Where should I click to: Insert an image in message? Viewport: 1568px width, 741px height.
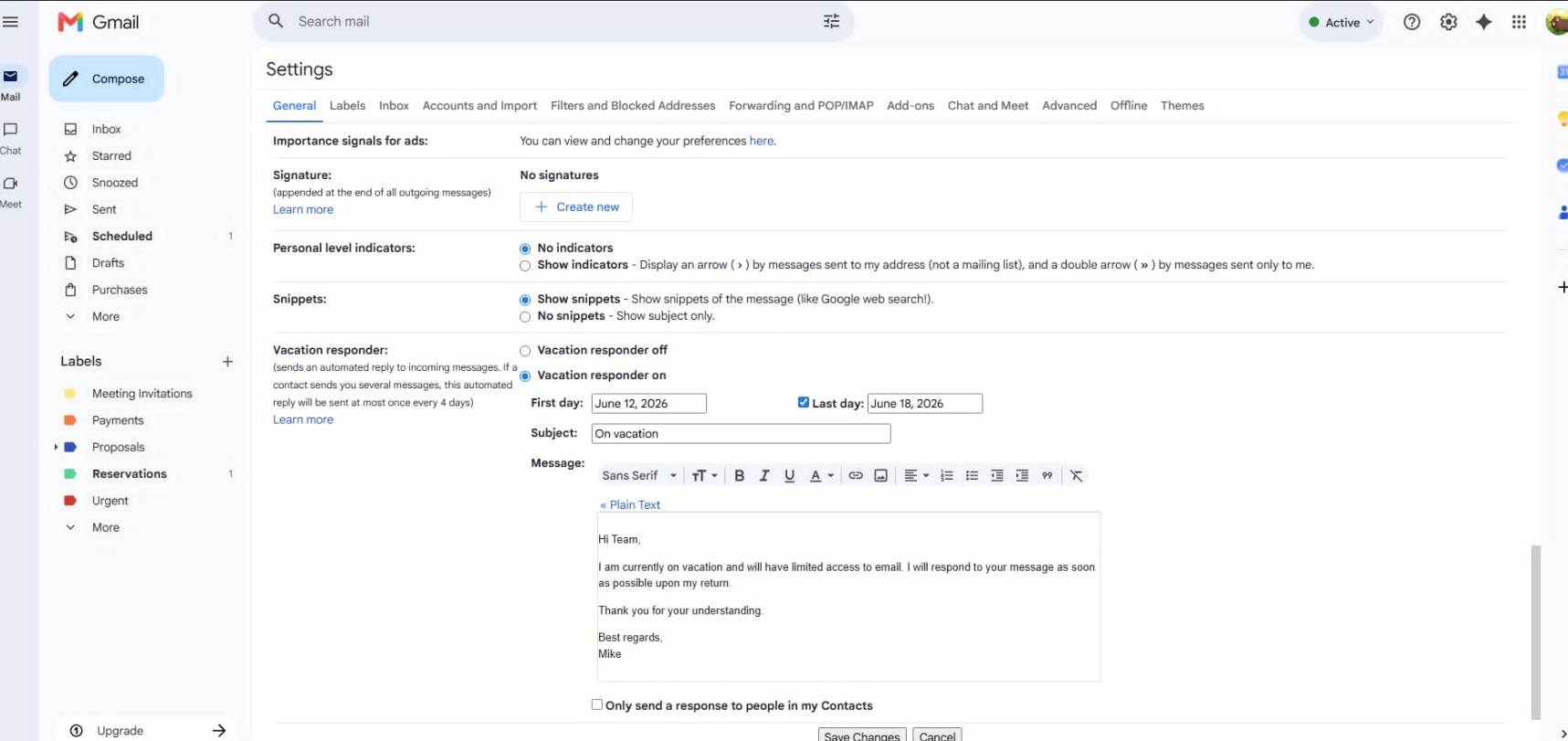pos(880,475)
